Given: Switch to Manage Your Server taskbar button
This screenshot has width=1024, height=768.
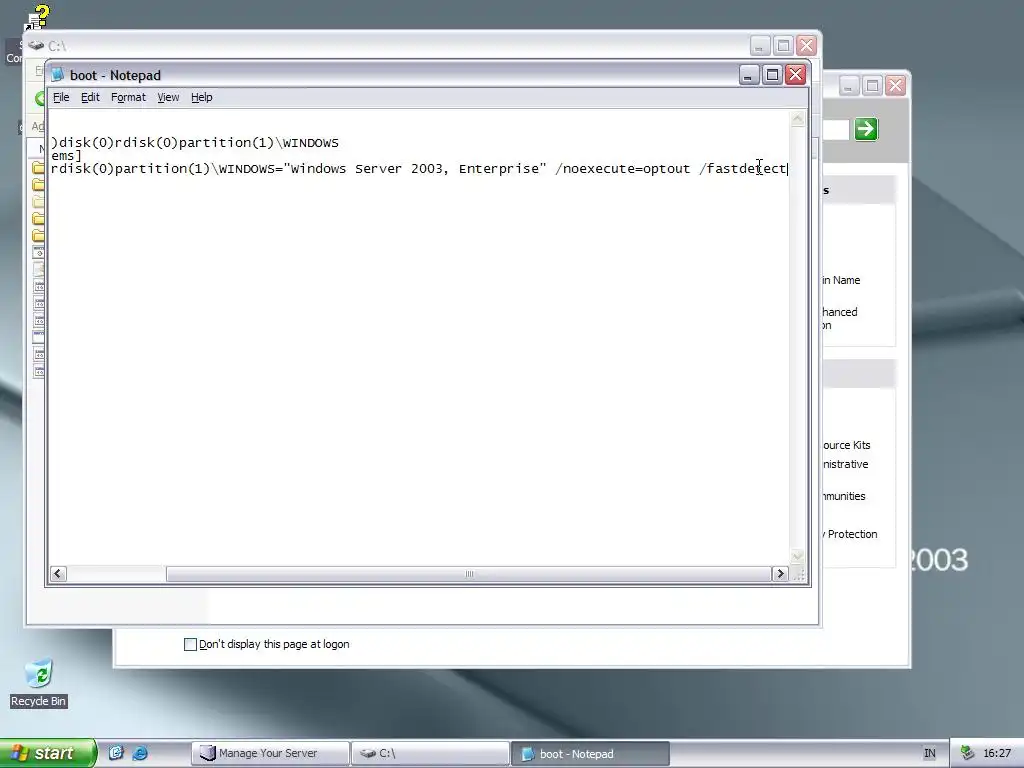Looking at the screenshot, I should [x=270, y=753].
